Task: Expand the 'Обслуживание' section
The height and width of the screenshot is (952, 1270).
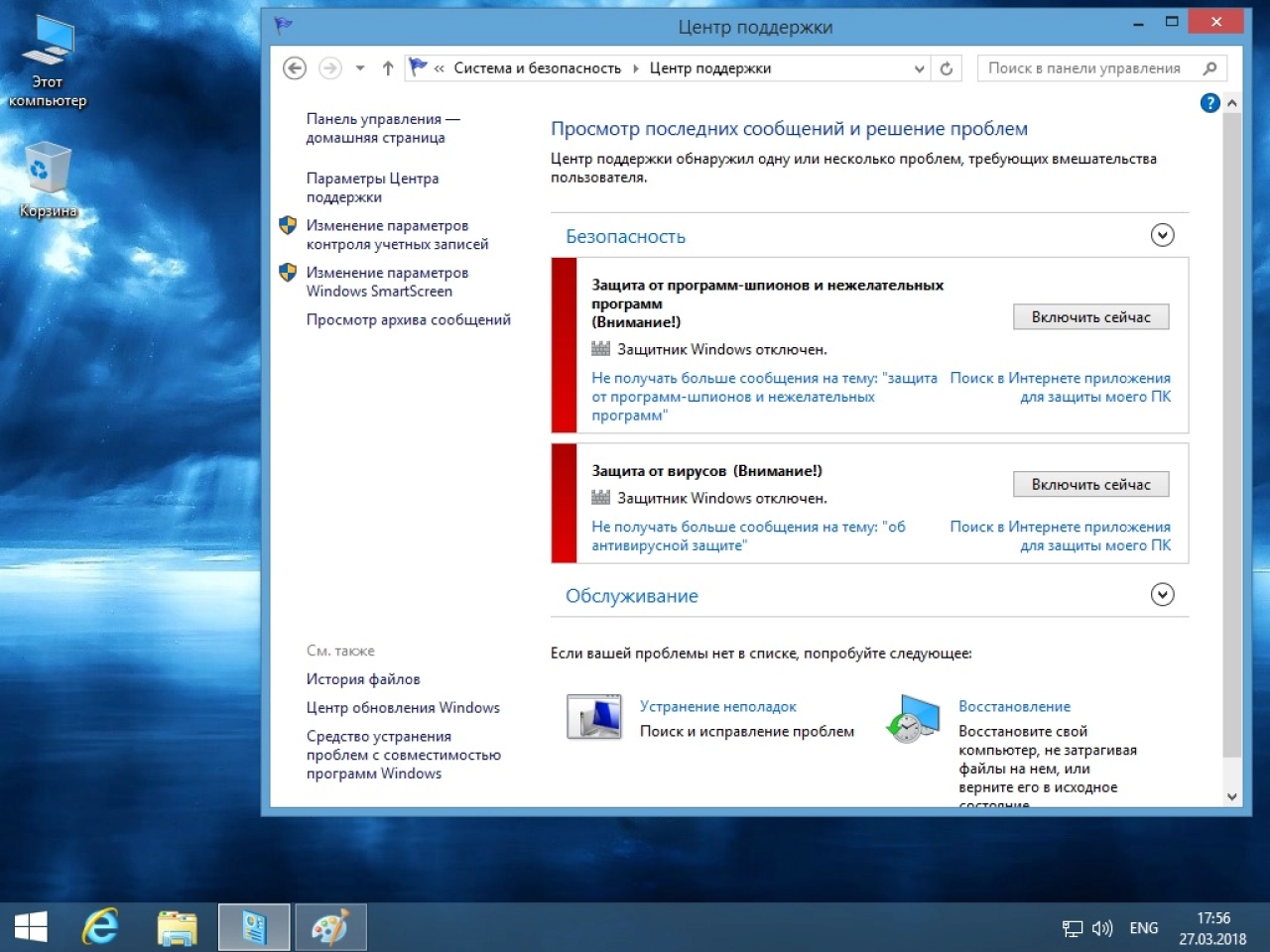Action: [x=1162, y=595]
